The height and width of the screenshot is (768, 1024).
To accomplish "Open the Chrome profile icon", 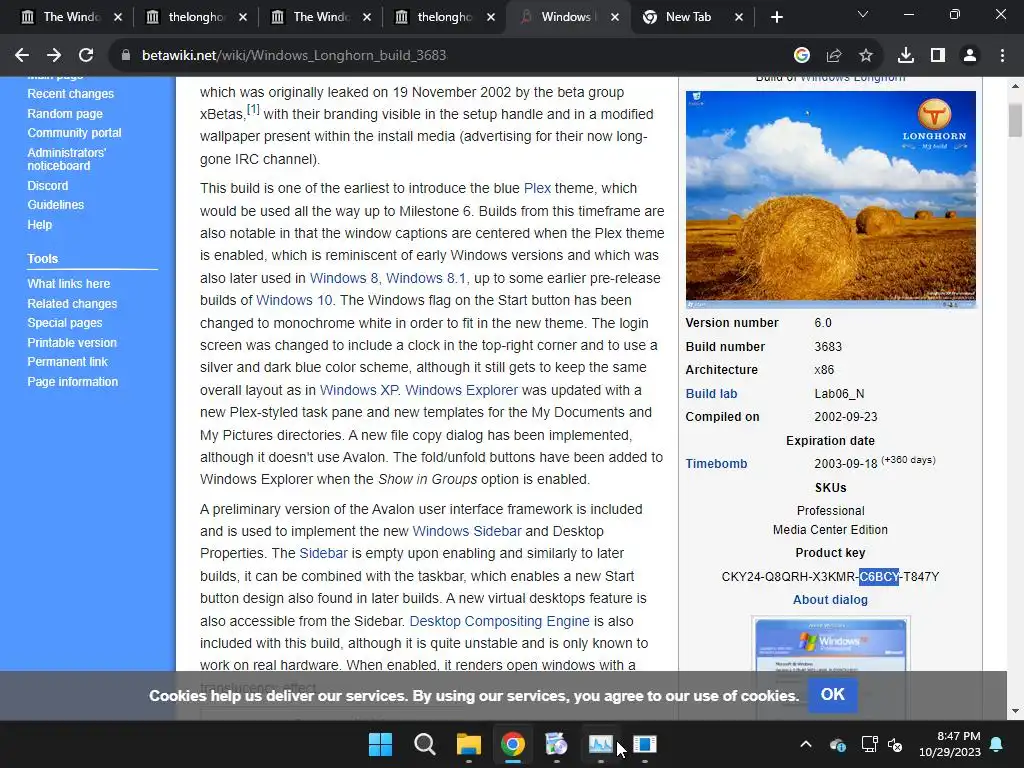I will [x=970, y=56].
